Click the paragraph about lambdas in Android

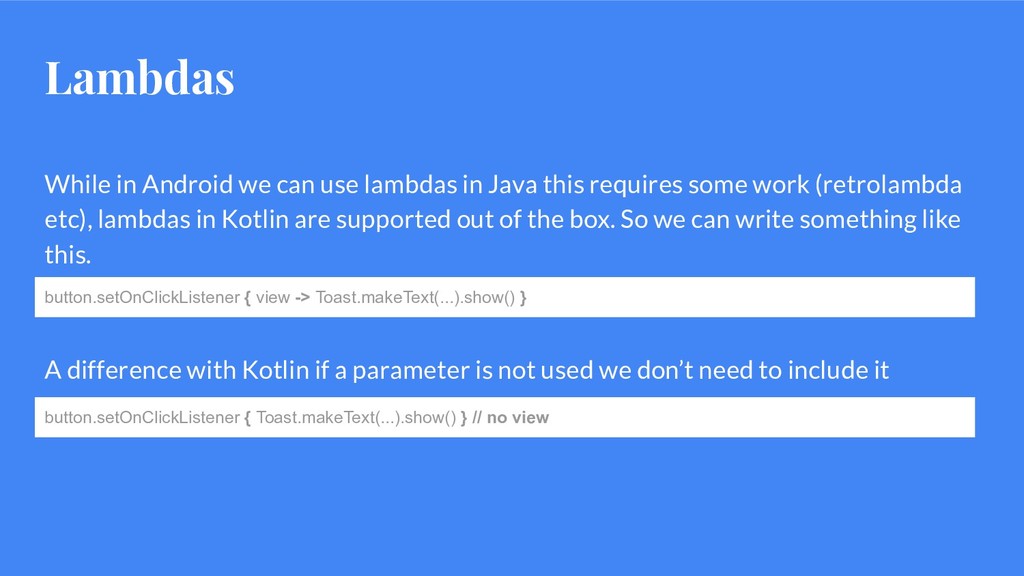503,219
